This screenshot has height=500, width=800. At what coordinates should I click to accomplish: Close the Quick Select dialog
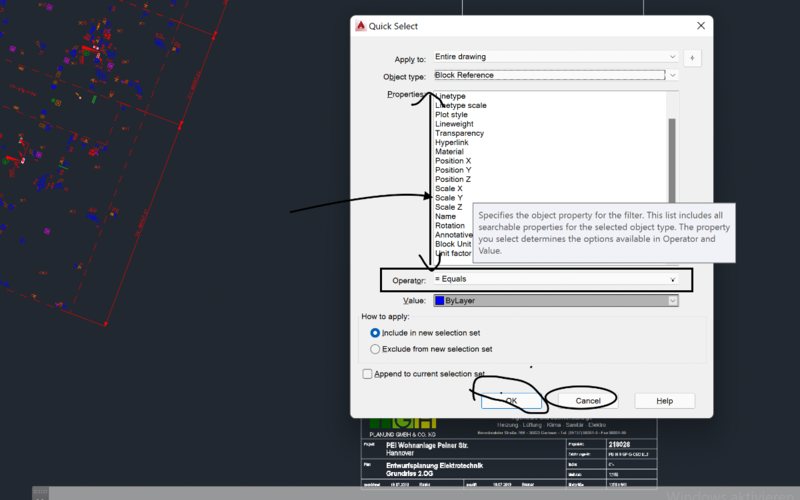700,26
